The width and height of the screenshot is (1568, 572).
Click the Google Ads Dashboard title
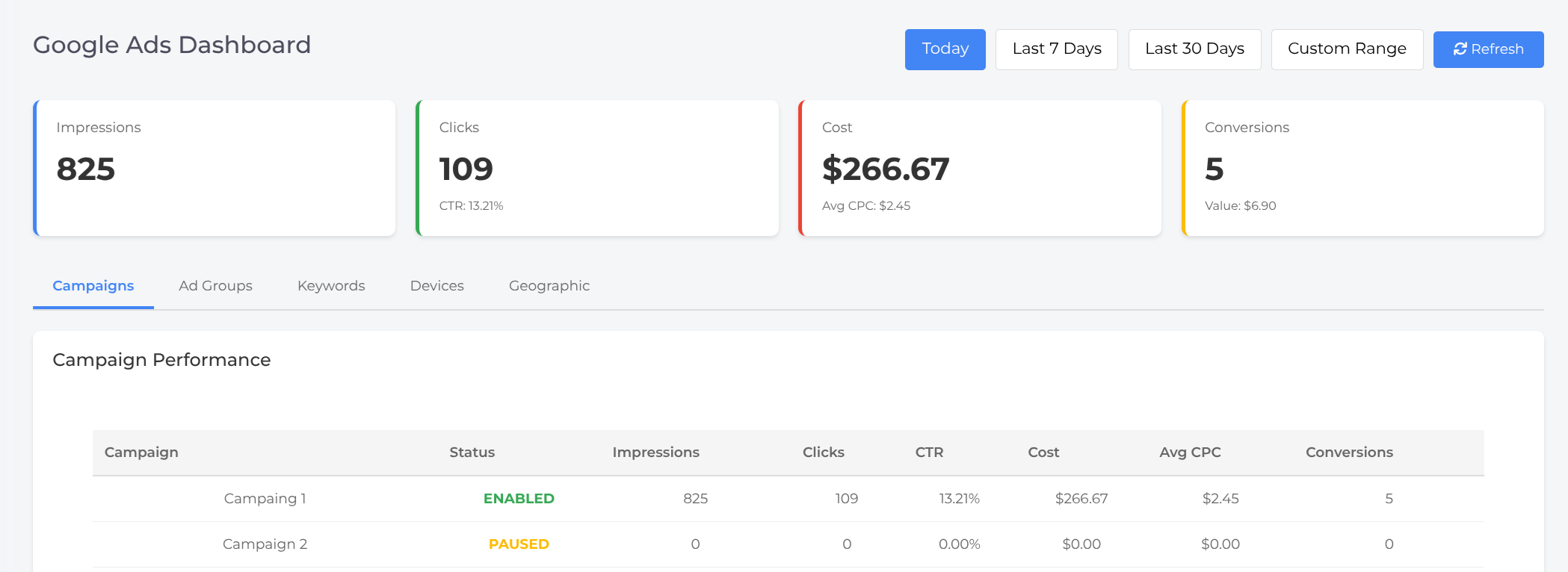tap(172, 46)
